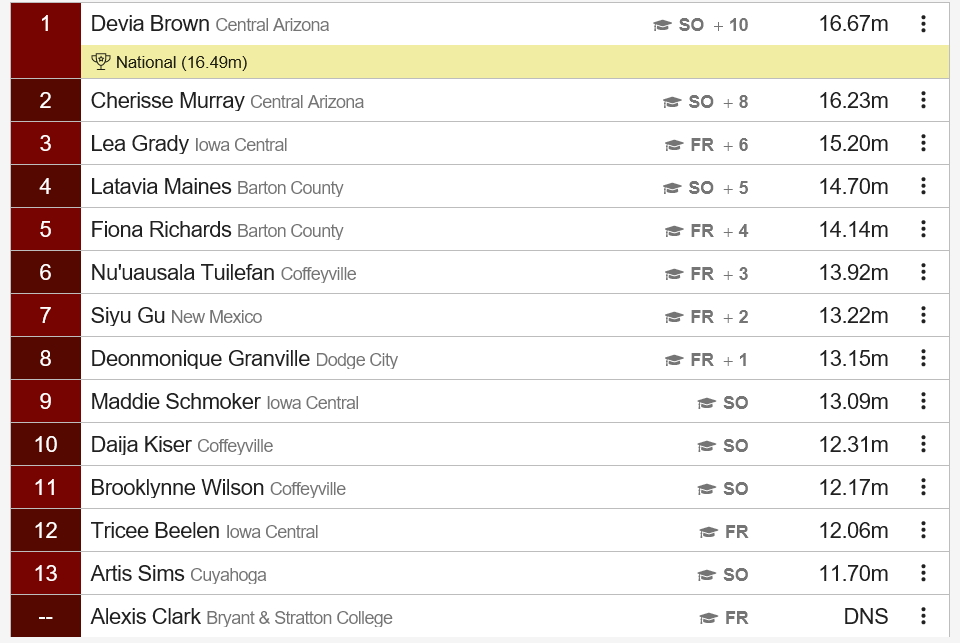Open the kebab menu for Devia Brown
This screenshot has width=960, height=643.
(922, 24)
